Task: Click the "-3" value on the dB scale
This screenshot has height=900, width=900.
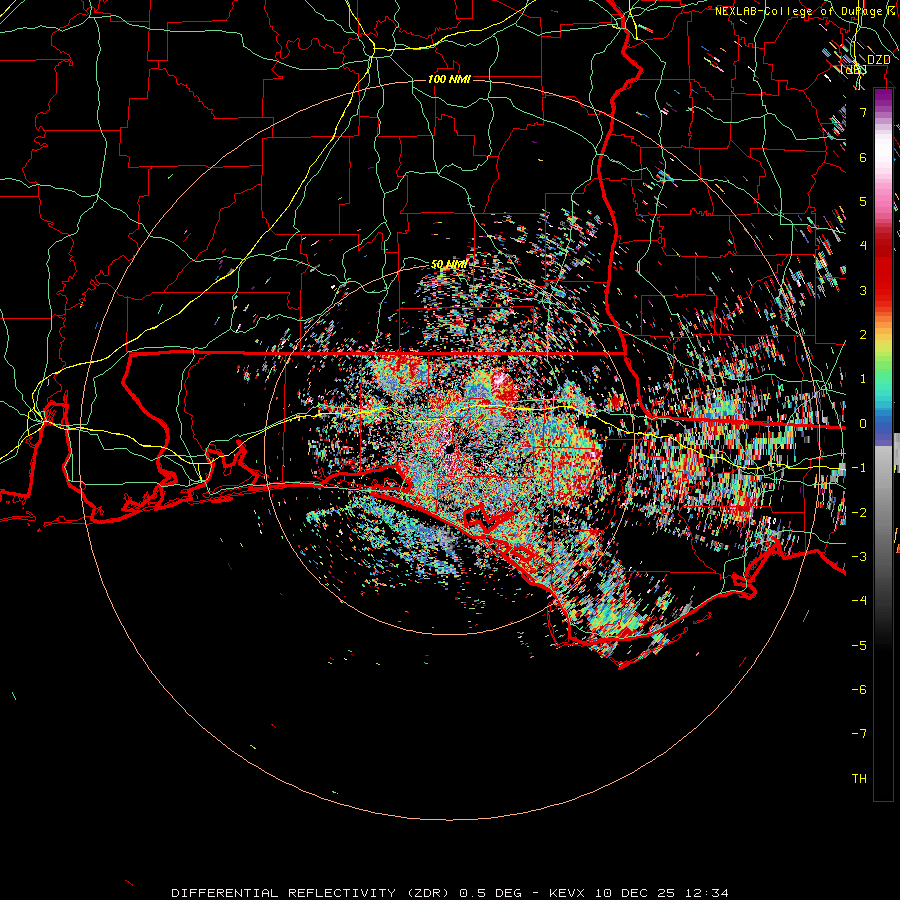Action: click(x=859, y=557)
